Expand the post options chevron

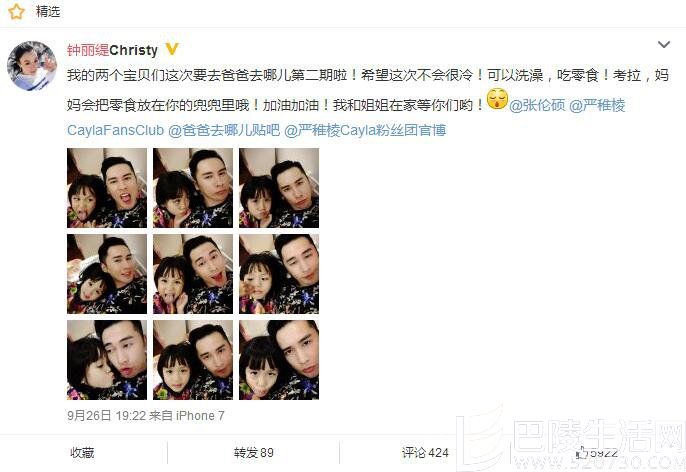pyautogui.click(x=664, y=45)
